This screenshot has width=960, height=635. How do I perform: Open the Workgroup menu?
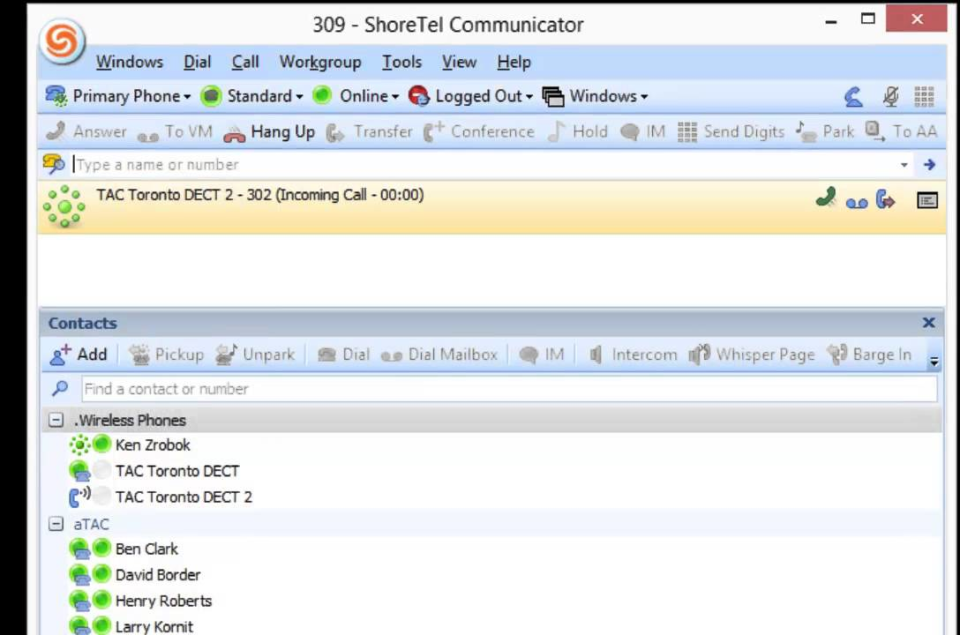[x=320, y=62]
